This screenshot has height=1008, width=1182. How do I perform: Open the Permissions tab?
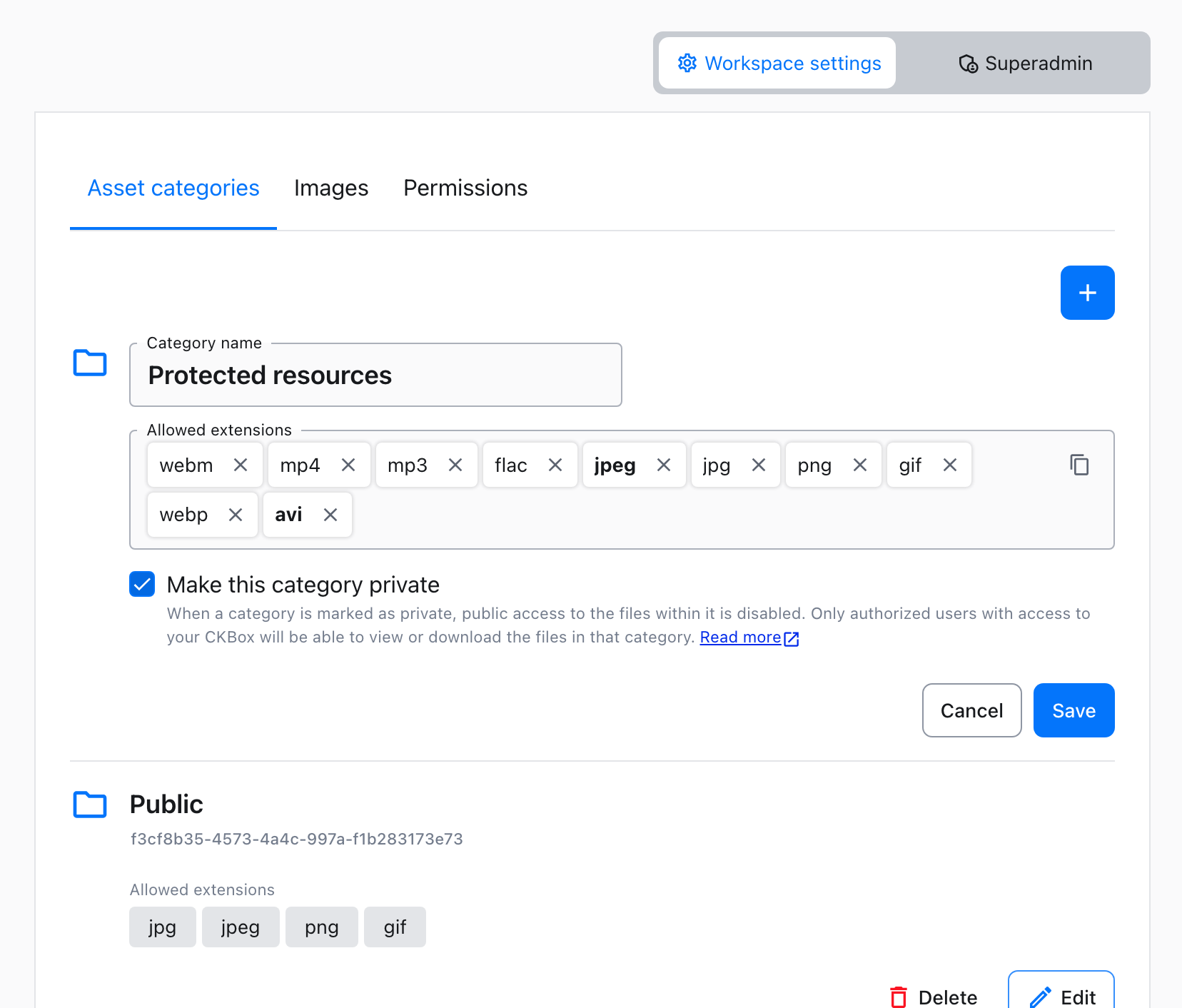pos(465,188)
